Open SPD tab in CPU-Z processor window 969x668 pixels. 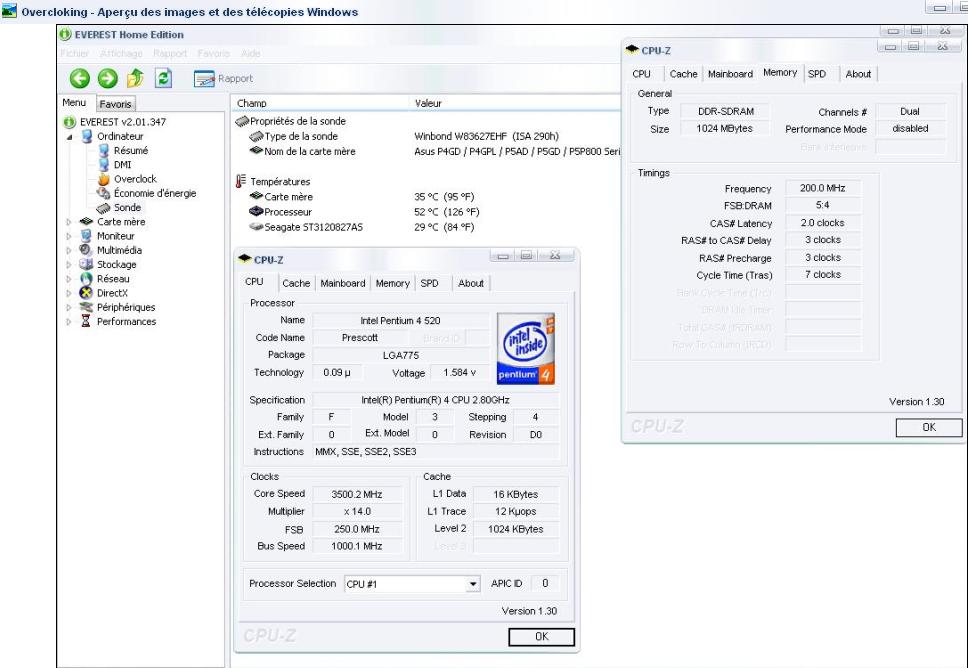click(x=429, y=283)
